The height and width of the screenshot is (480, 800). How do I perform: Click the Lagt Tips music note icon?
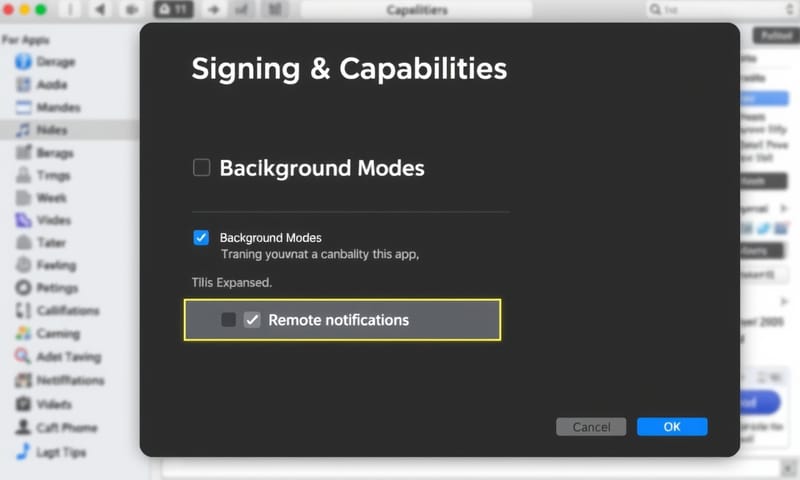coord(23,451)
